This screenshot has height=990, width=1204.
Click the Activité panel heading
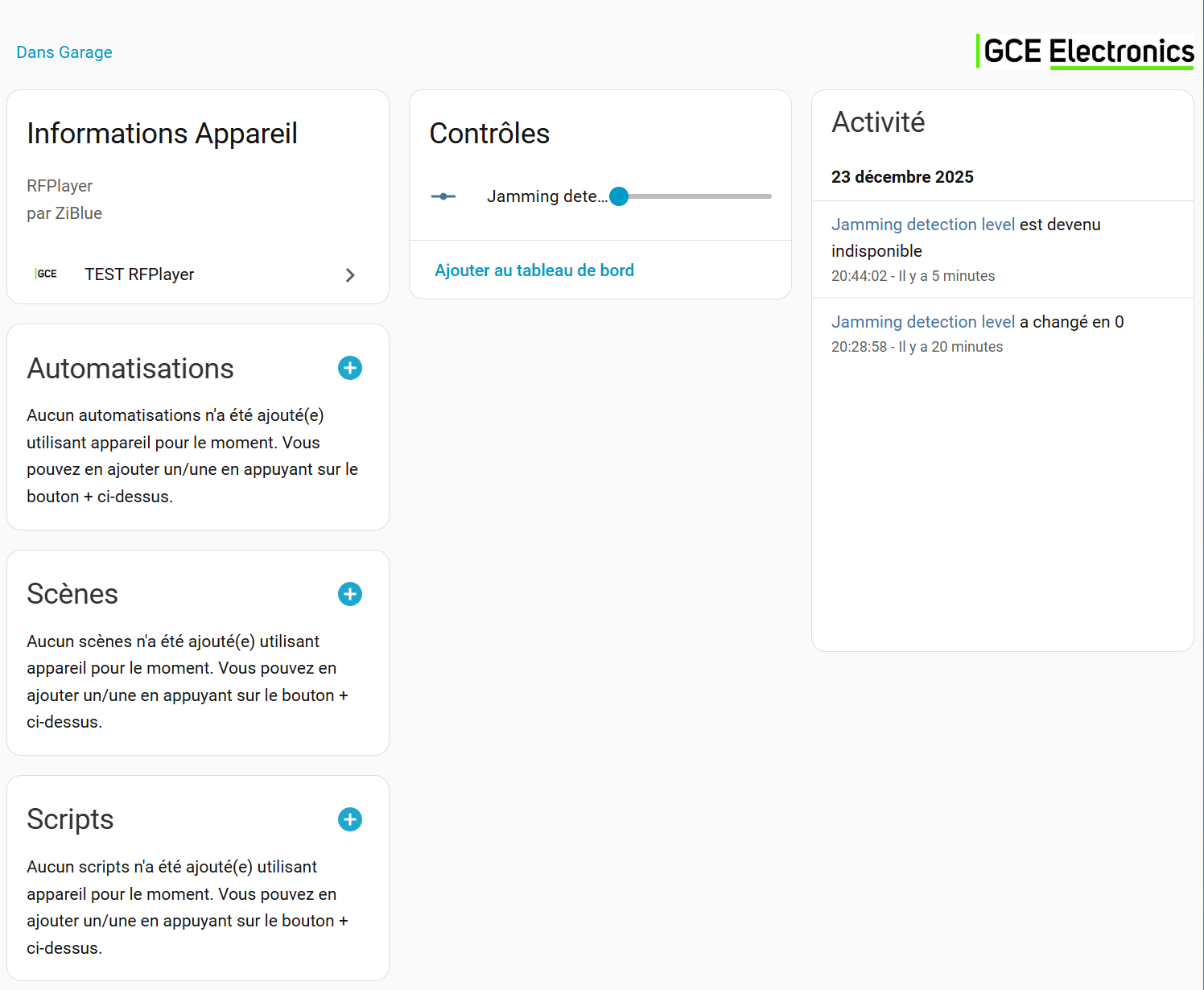point(878,122)
